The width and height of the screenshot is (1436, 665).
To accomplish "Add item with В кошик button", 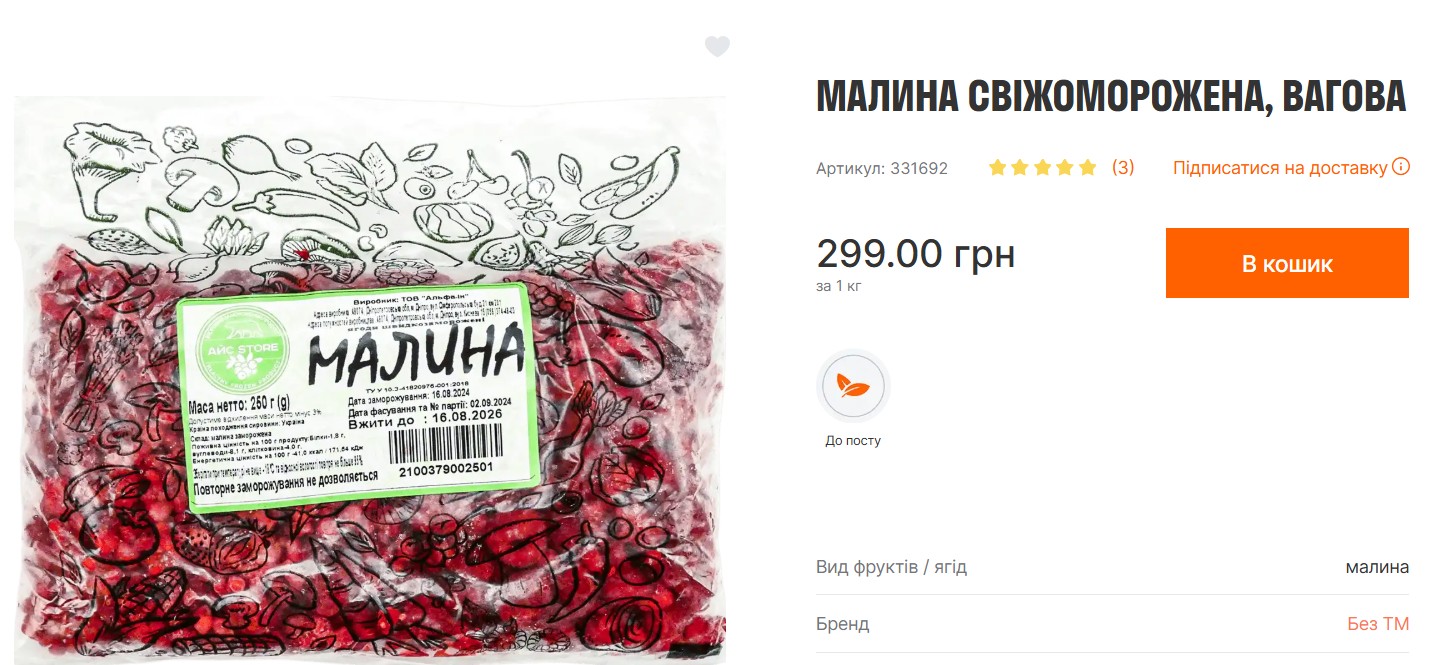I will click(x=1287, y=263).
